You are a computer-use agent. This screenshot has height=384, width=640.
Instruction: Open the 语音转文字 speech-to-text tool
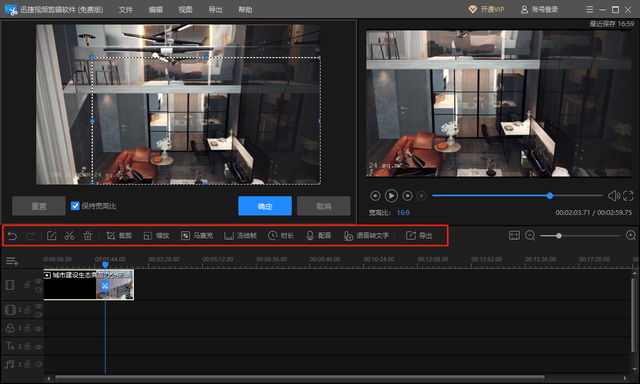(x=366, y=235)
